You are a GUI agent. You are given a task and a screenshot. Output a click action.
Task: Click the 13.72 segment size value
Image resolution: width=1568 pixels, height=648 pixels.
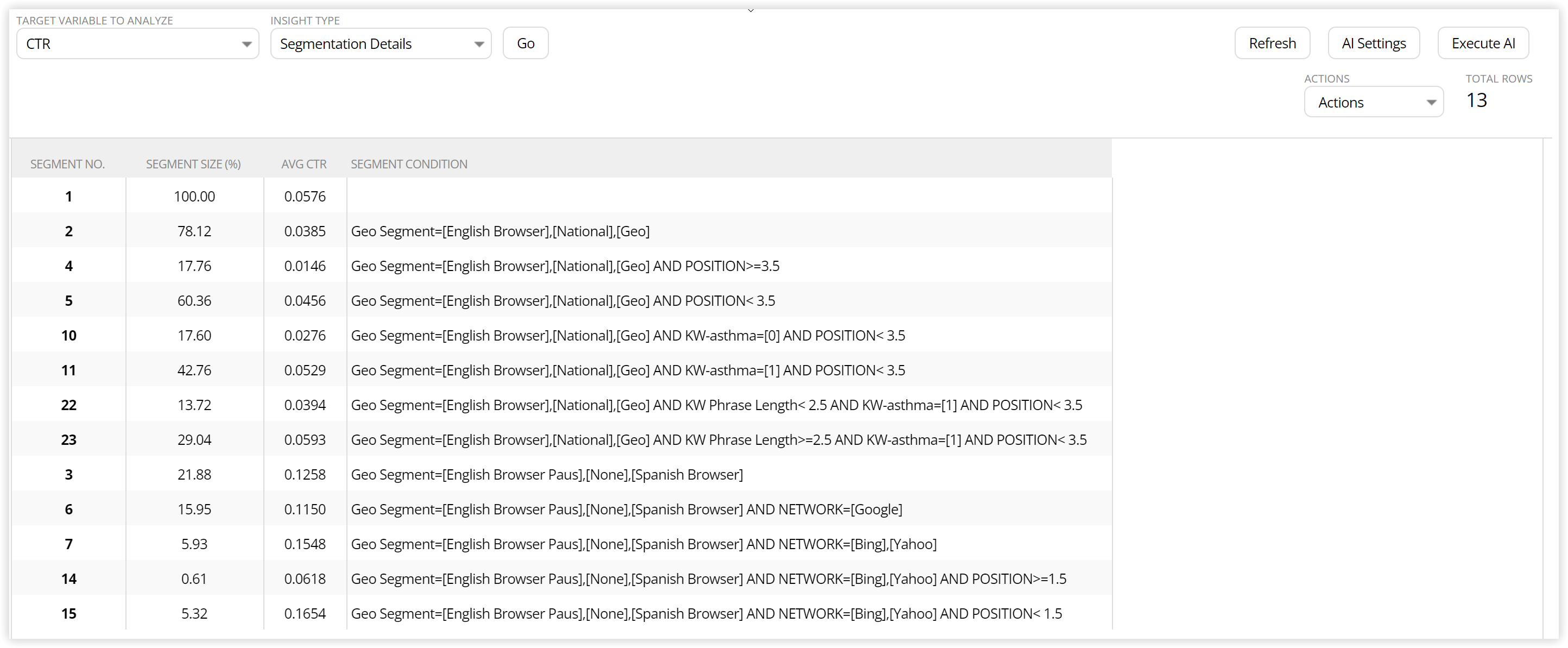194,405
